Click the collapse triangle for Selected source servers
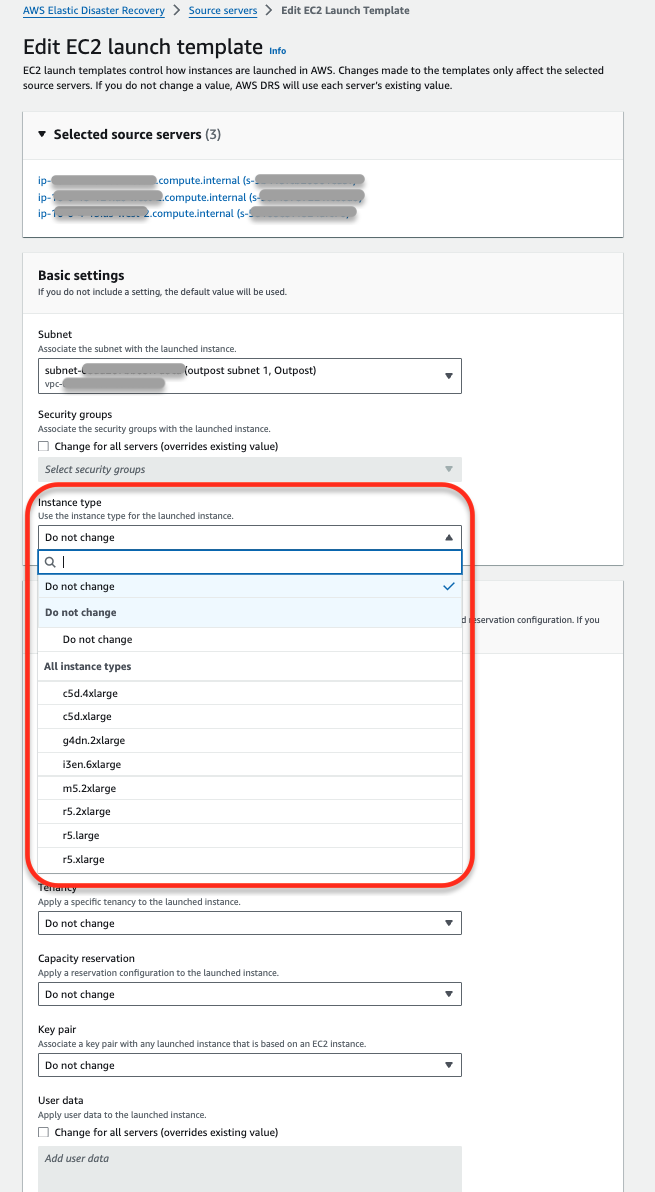The width and height of the screenshot is (655, 1192). click(40, 134)
